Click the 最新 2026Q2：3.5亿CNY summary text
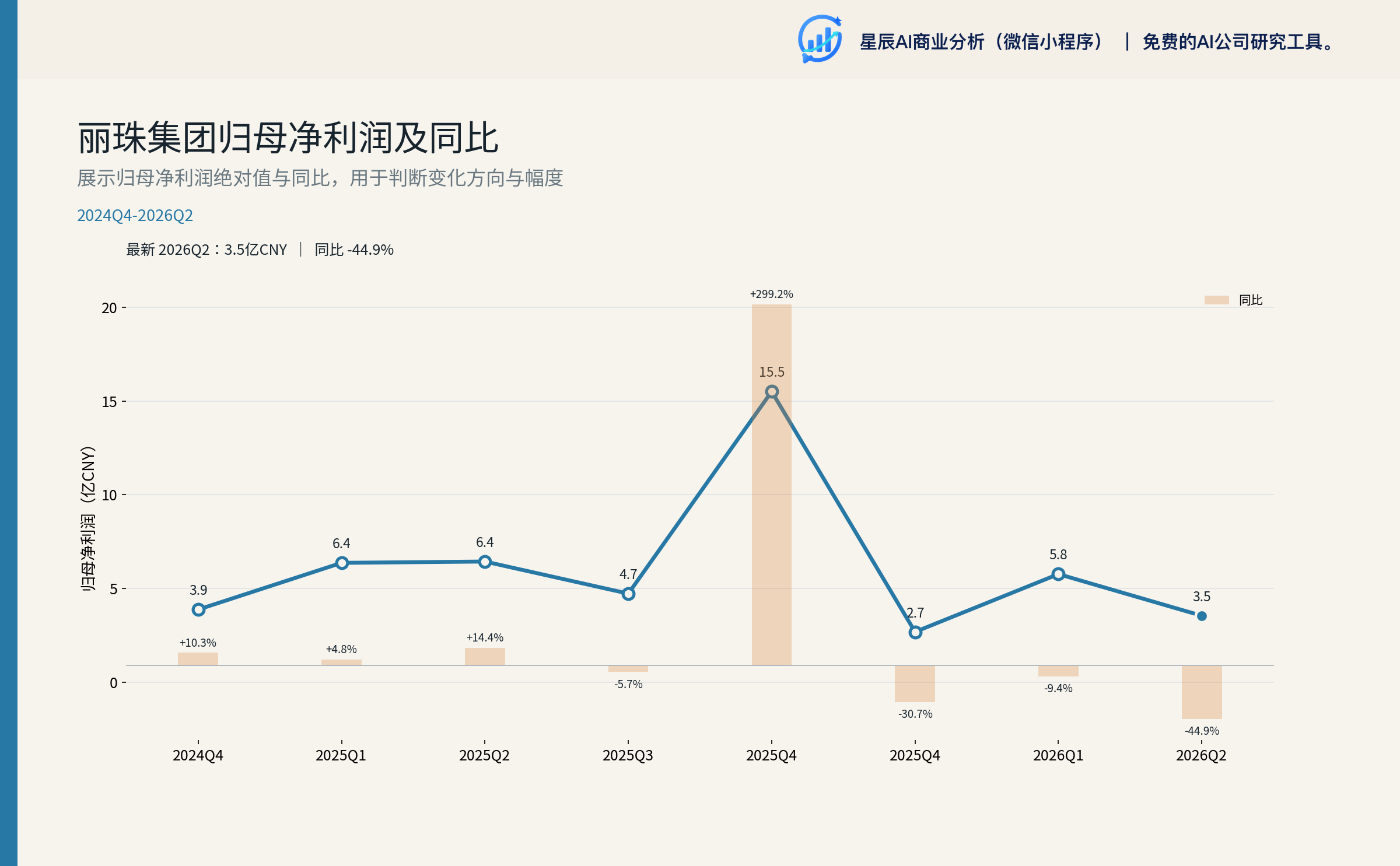Screen dimensions: 1400x866 click(206, 250)
